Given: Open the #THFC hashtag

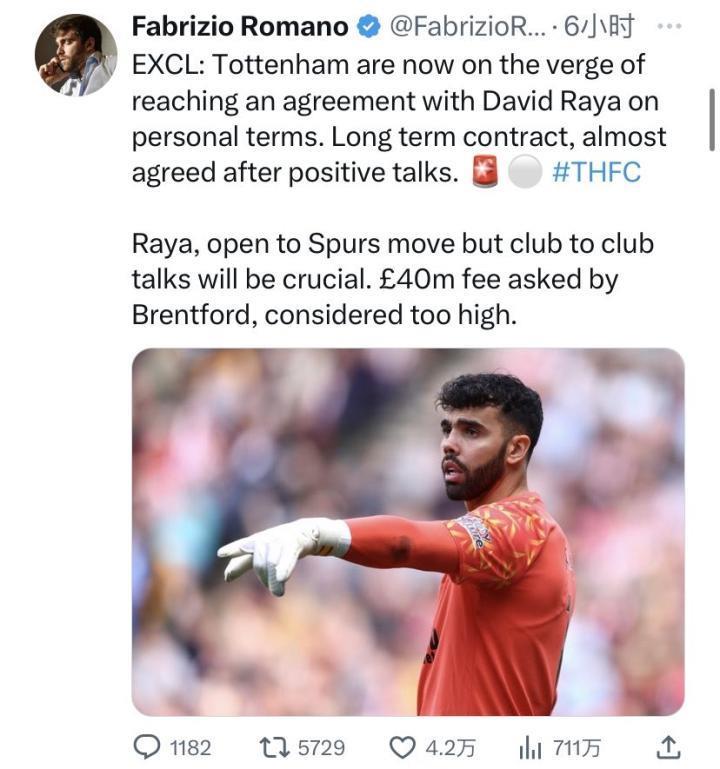Looking at the screenshot, I should click(x=596, y=172).
